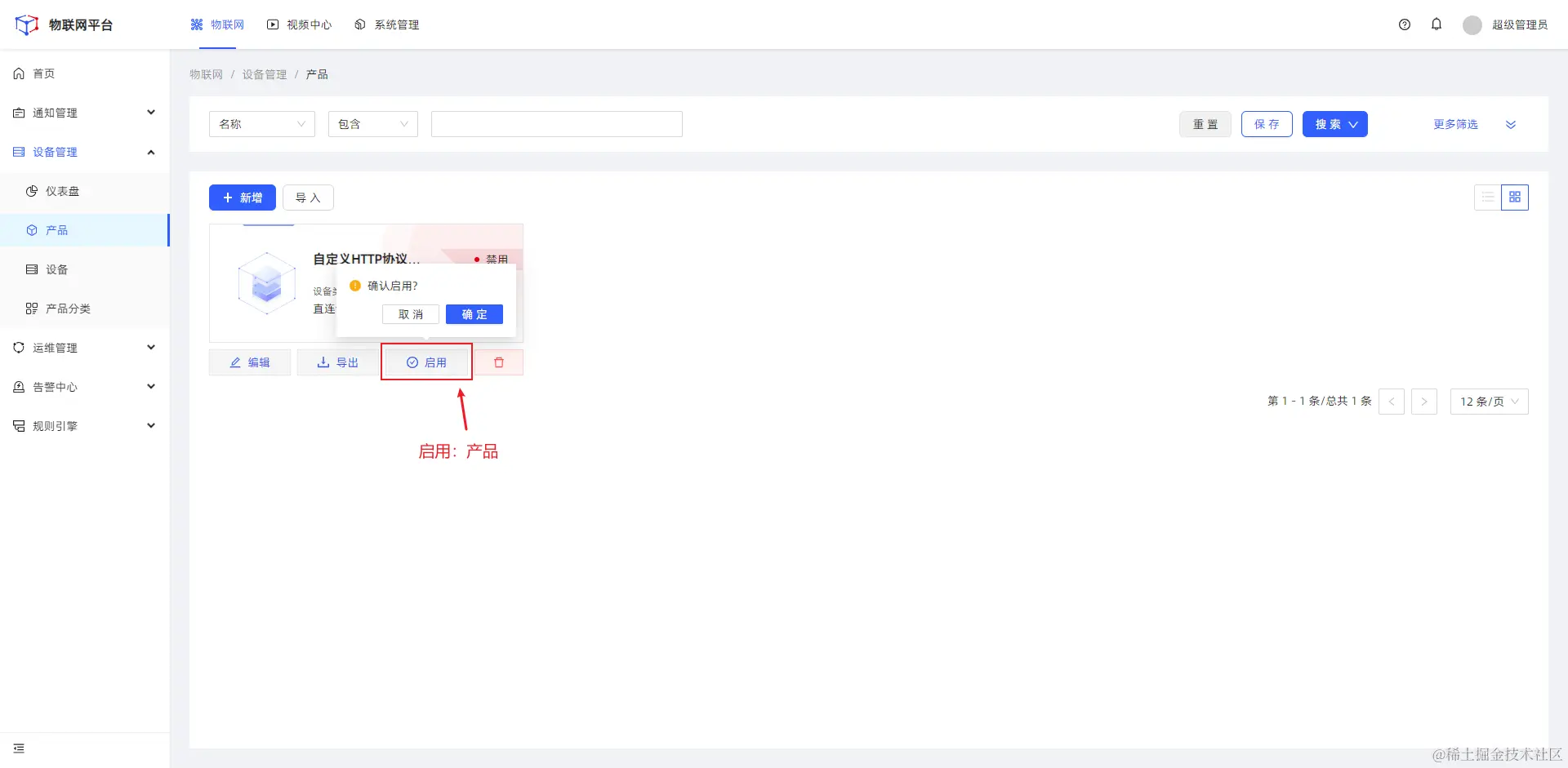Open the notification bell icon
The width and height of the screenshot is (1568, 768).
pyautogui.click(x=1437, y=24)
